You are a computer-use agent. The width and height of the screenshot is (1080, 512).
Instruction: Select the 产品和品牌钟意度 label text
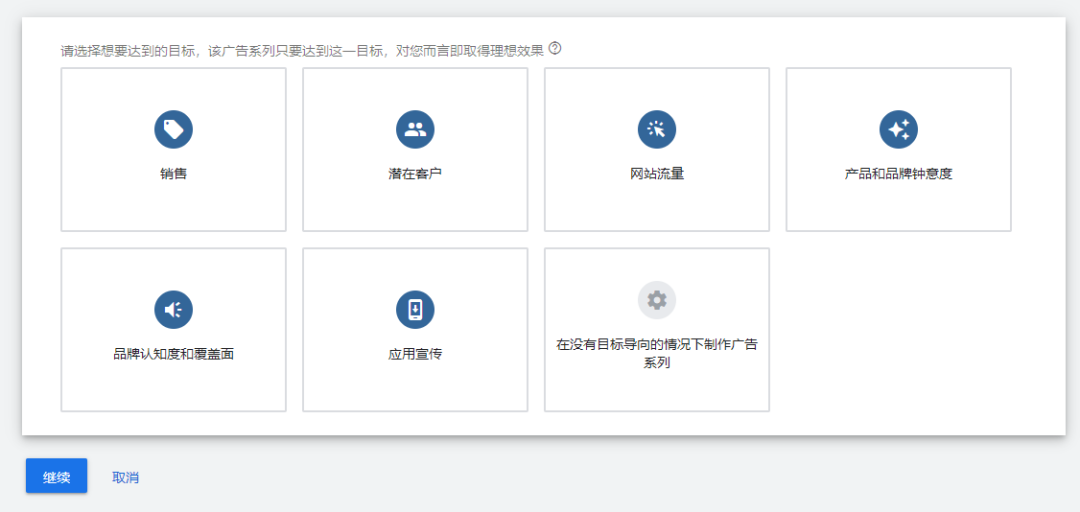899,174
